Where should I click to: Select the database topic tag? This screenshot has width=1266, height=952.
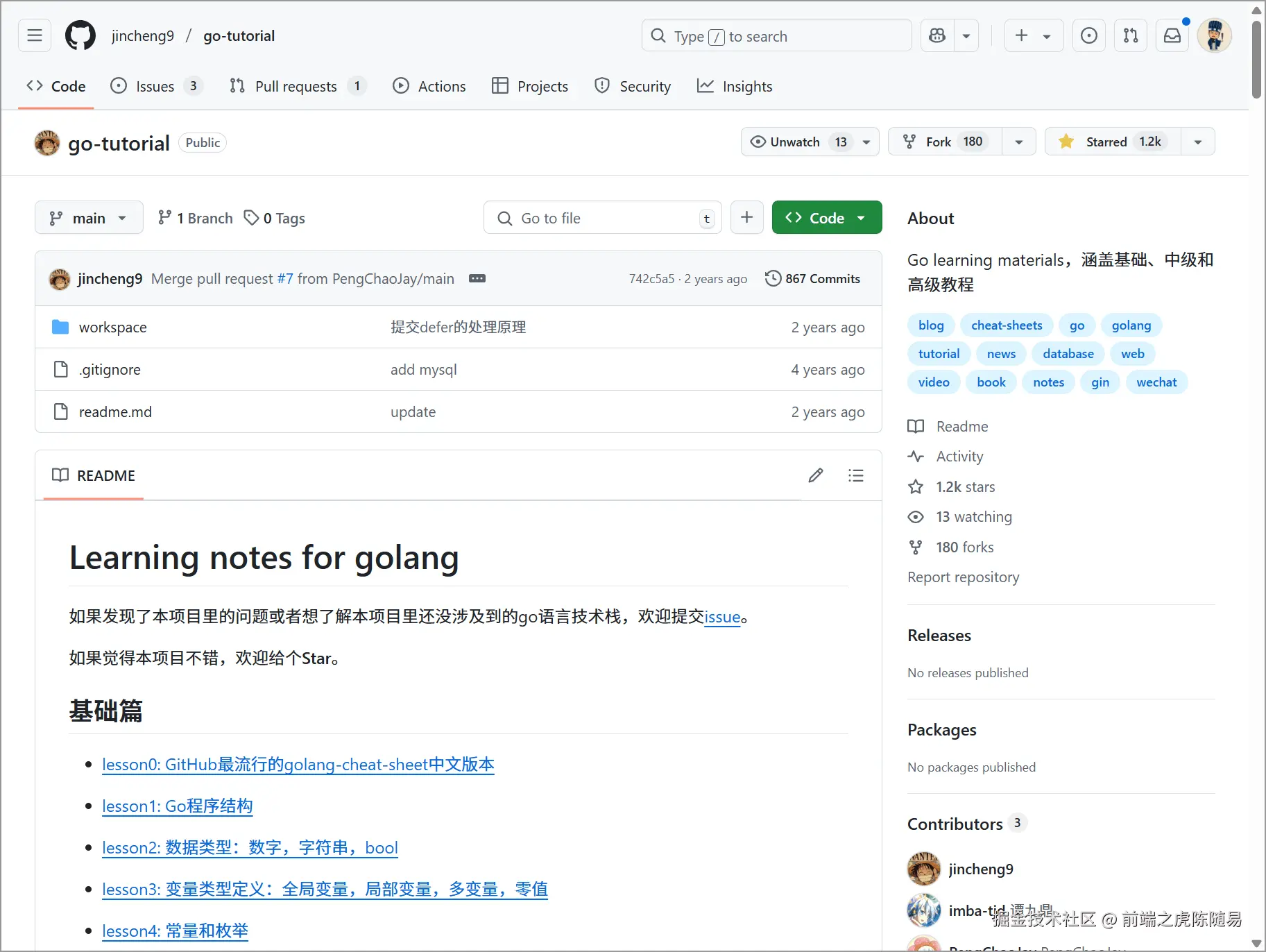click(1068, 354)
